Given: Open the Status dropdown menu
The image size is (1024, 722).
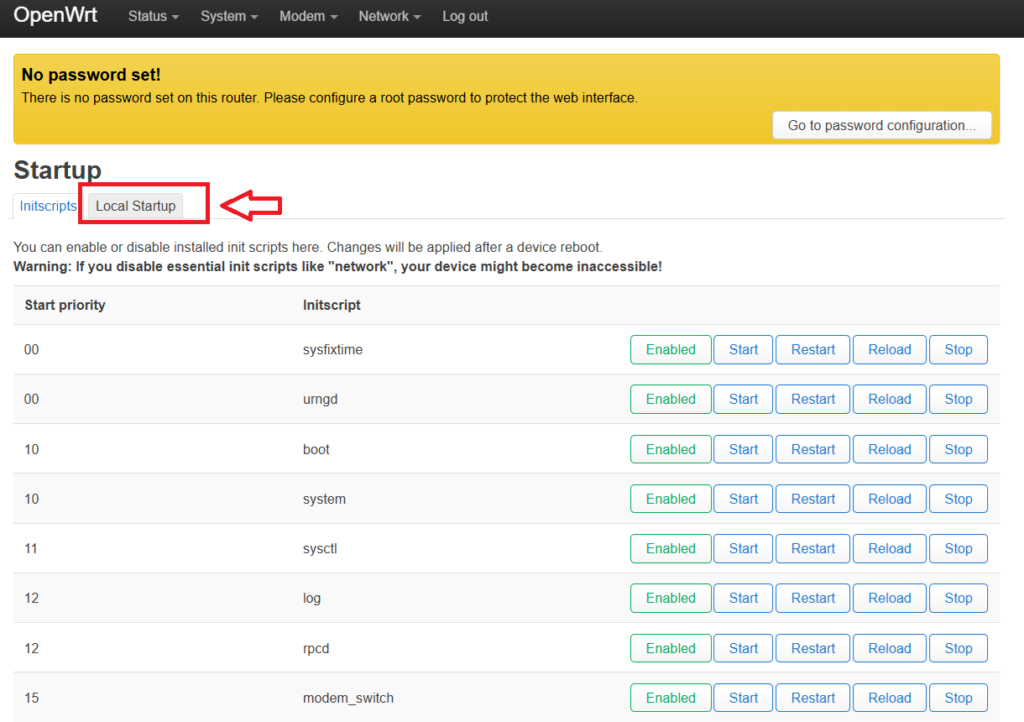Looking at the screenshot, I should (x=153, y=16).
